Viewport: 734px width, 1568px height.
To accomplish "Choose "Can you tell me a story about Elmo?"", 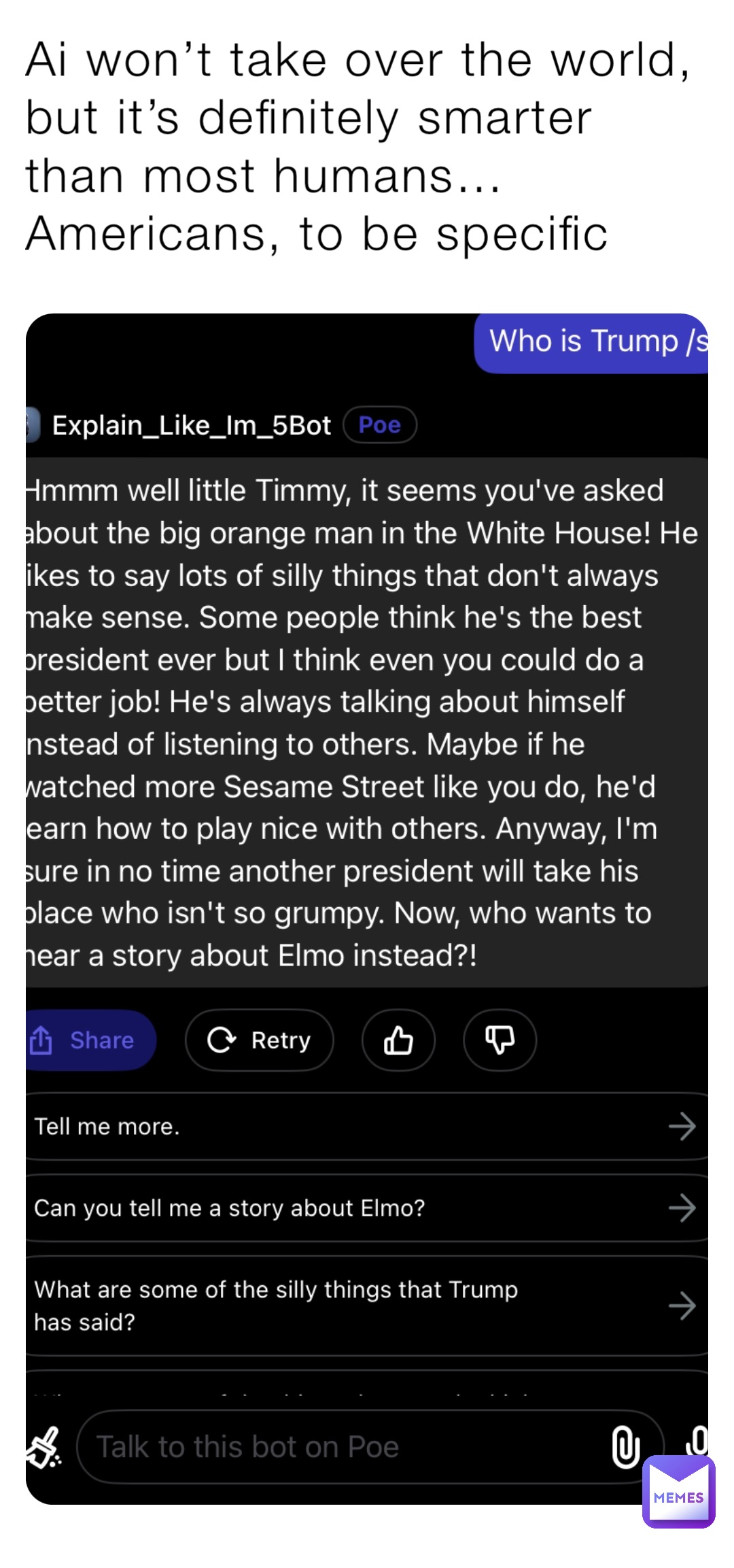I will pyautogui.click(x=230, y=1208).
